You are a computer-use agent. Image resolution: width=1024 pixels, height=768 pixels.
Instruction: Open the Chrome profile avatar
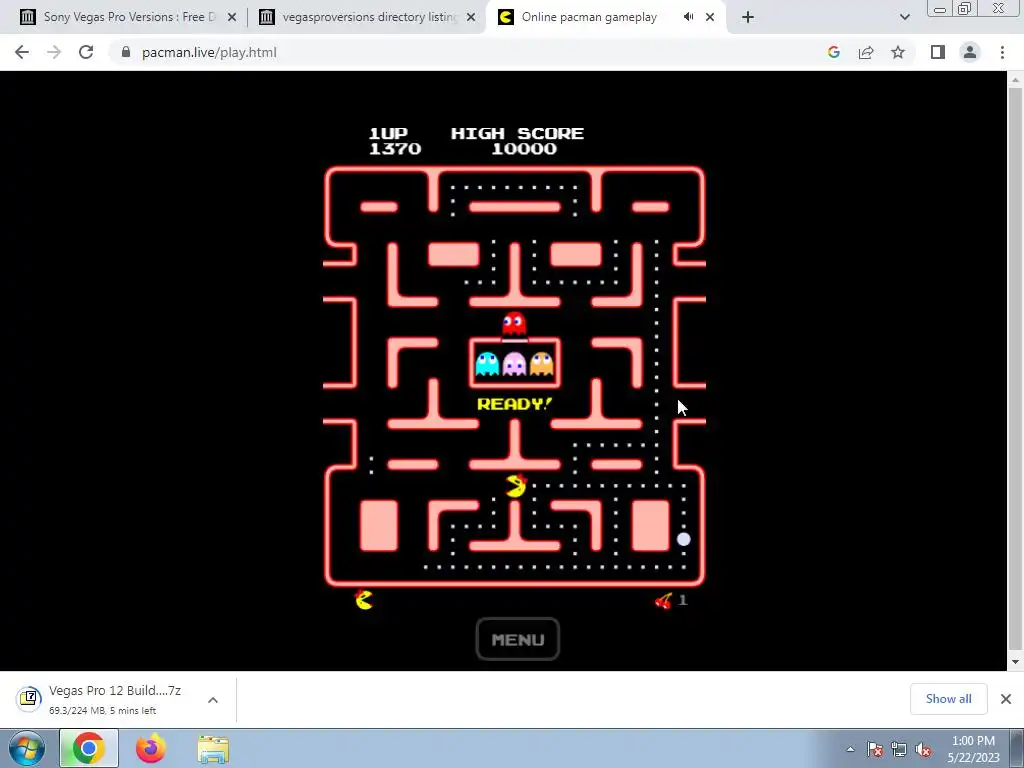970,52
